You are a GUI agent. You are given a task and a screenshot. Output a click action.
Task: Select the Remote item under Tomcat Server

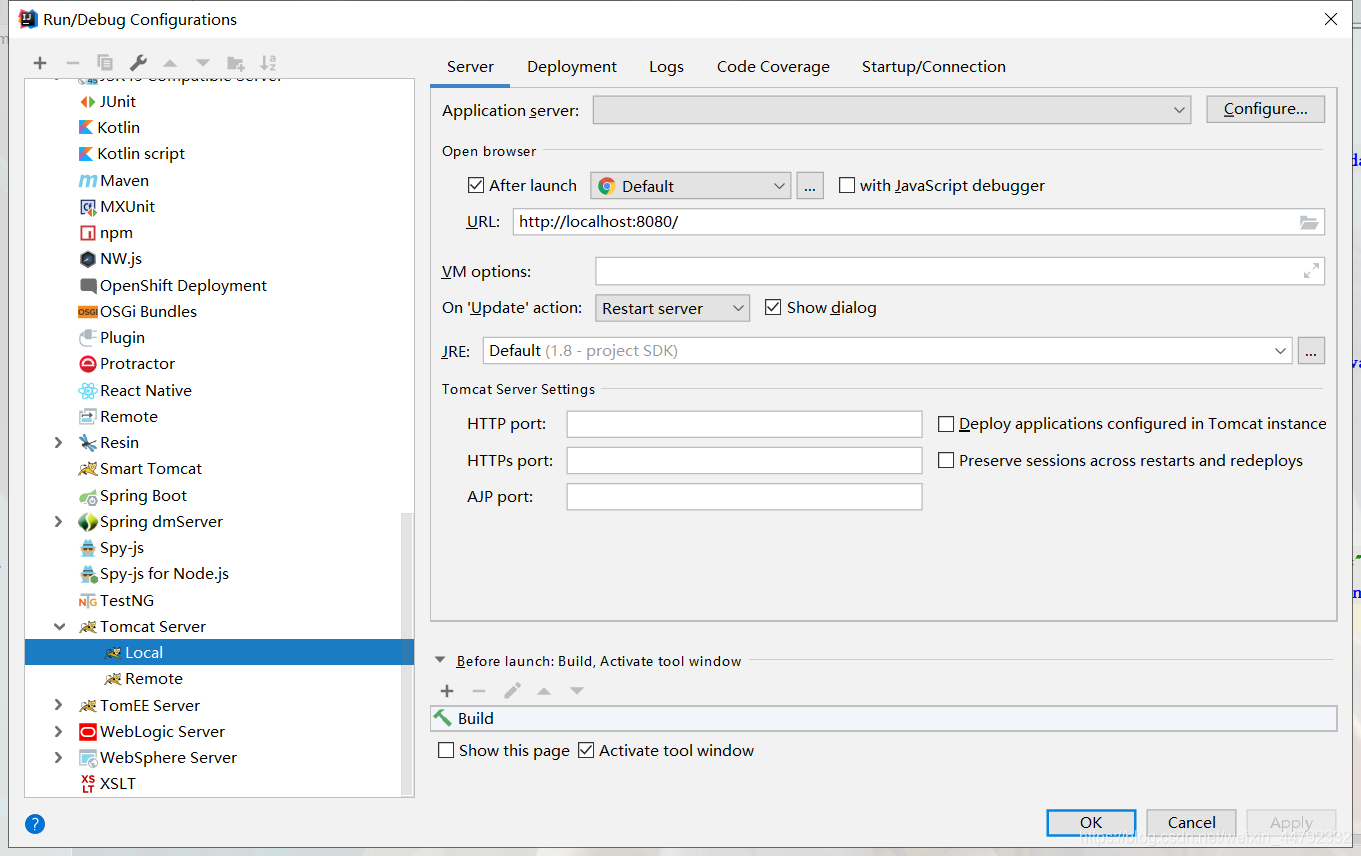pyautogui.click(x=154, y=678)
